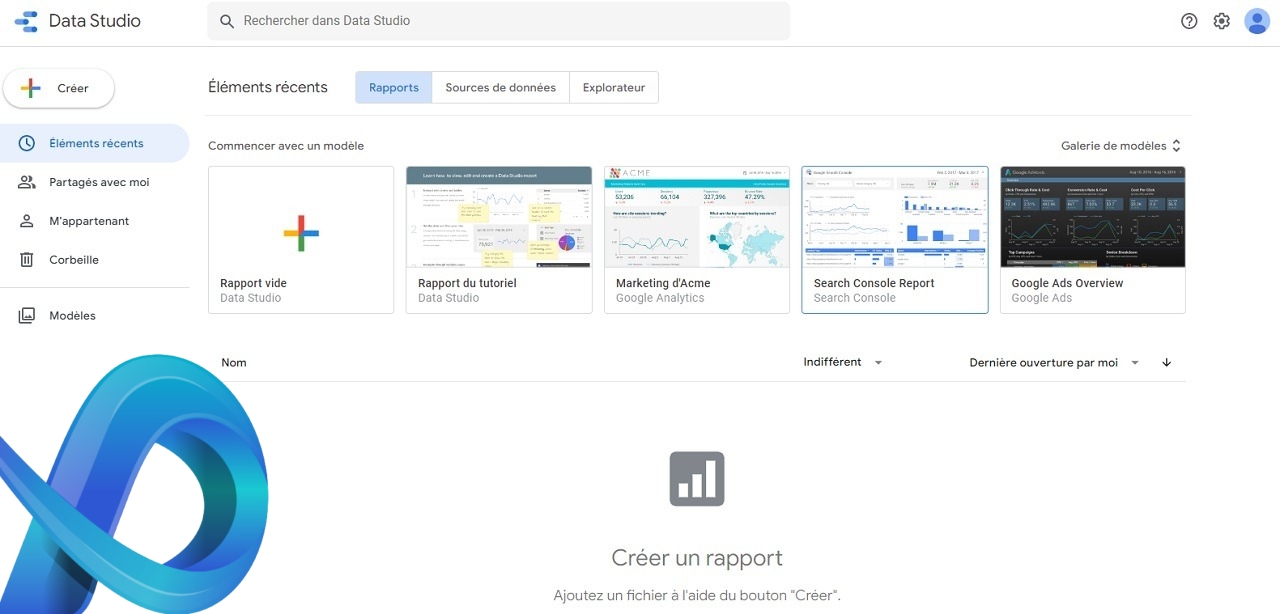This screenshot has height=614, width=1280.
Task: Click the Commencer avec un modèle label
Action: (286, 146)
